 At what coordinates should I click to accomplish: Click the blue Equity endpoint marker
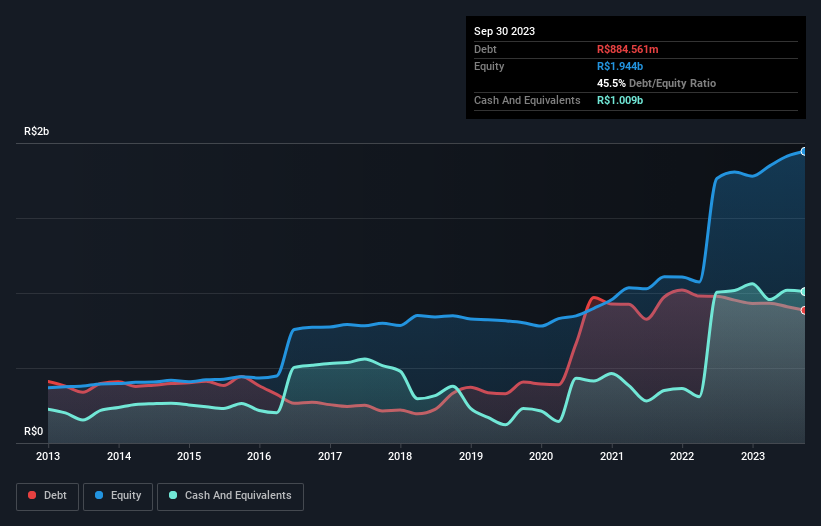click(804, 151)
